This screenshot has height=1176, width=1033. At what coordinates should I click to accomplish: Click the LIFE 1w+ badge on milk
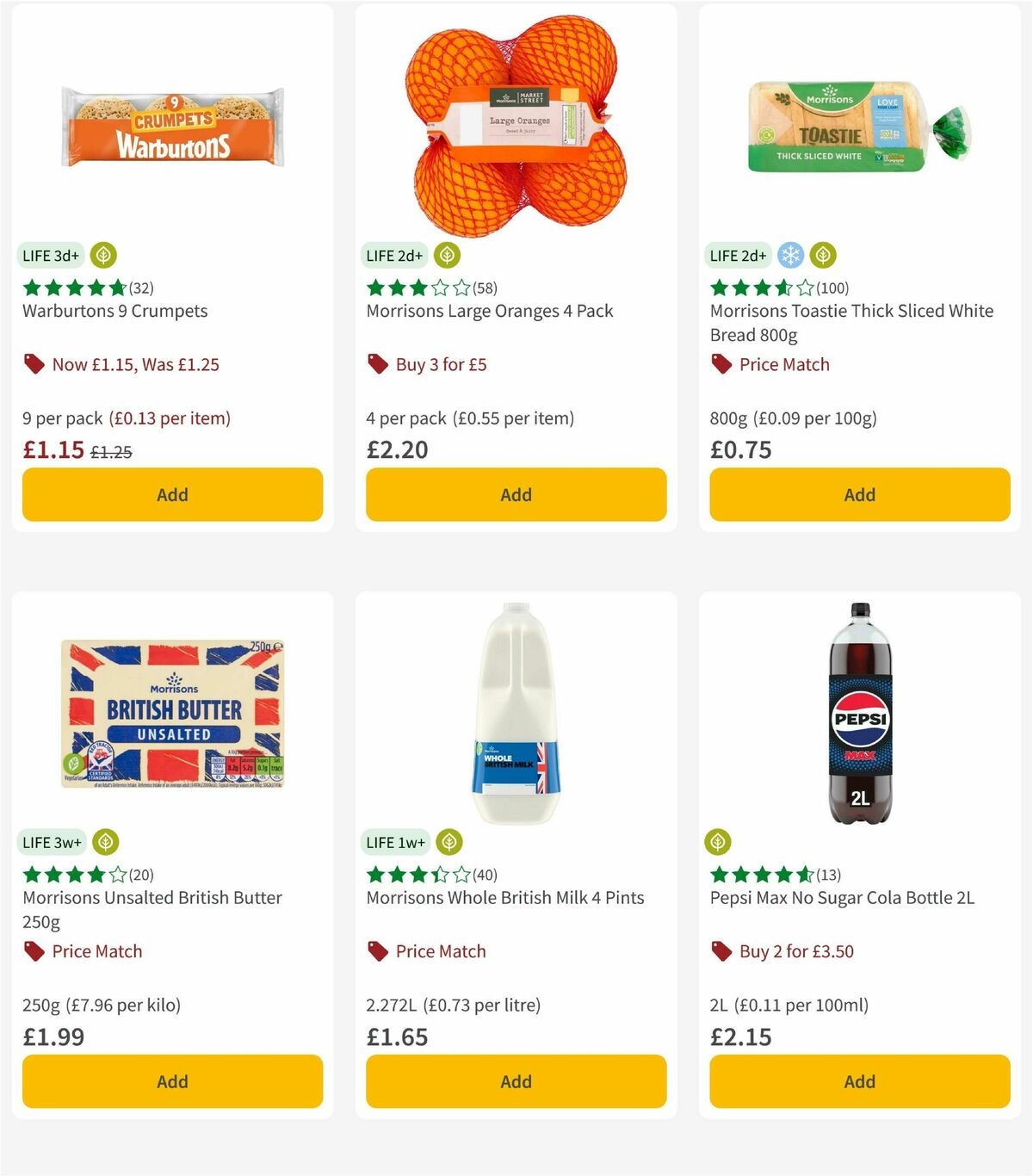(x=395, y=842)
